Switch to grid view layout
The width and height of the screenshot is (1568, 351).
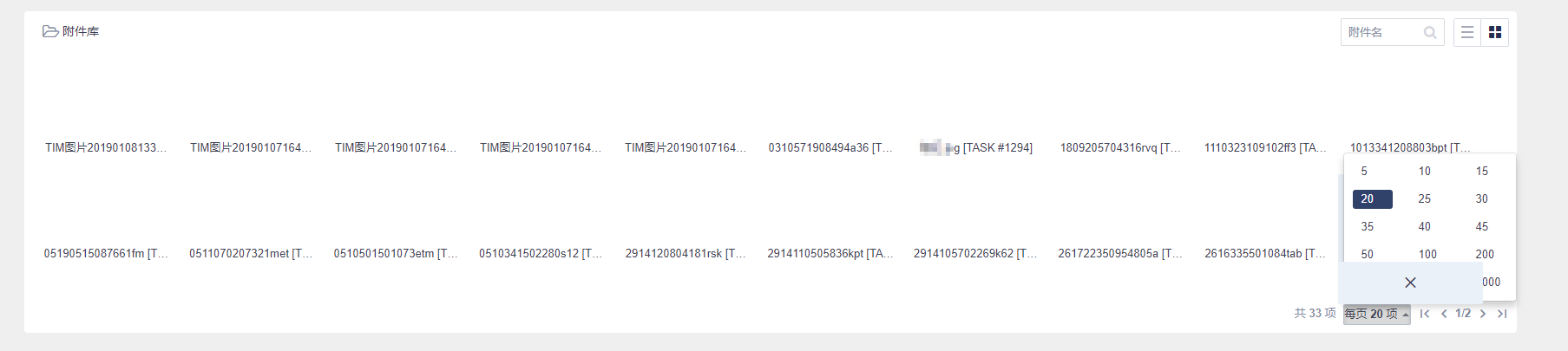click(1495, 32)
